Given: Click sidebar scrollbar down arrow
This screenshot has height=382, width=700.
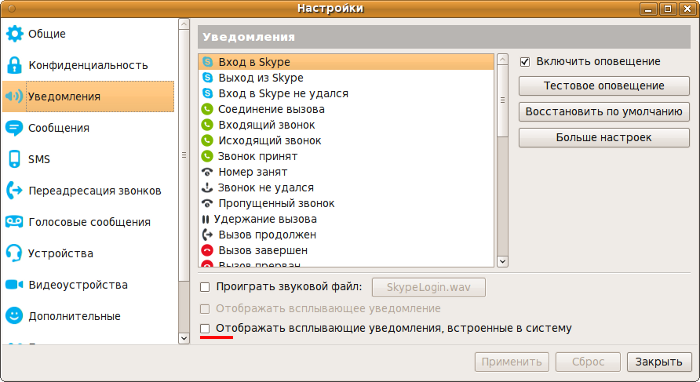Looking at the screenshot, I should click(183, 338).
